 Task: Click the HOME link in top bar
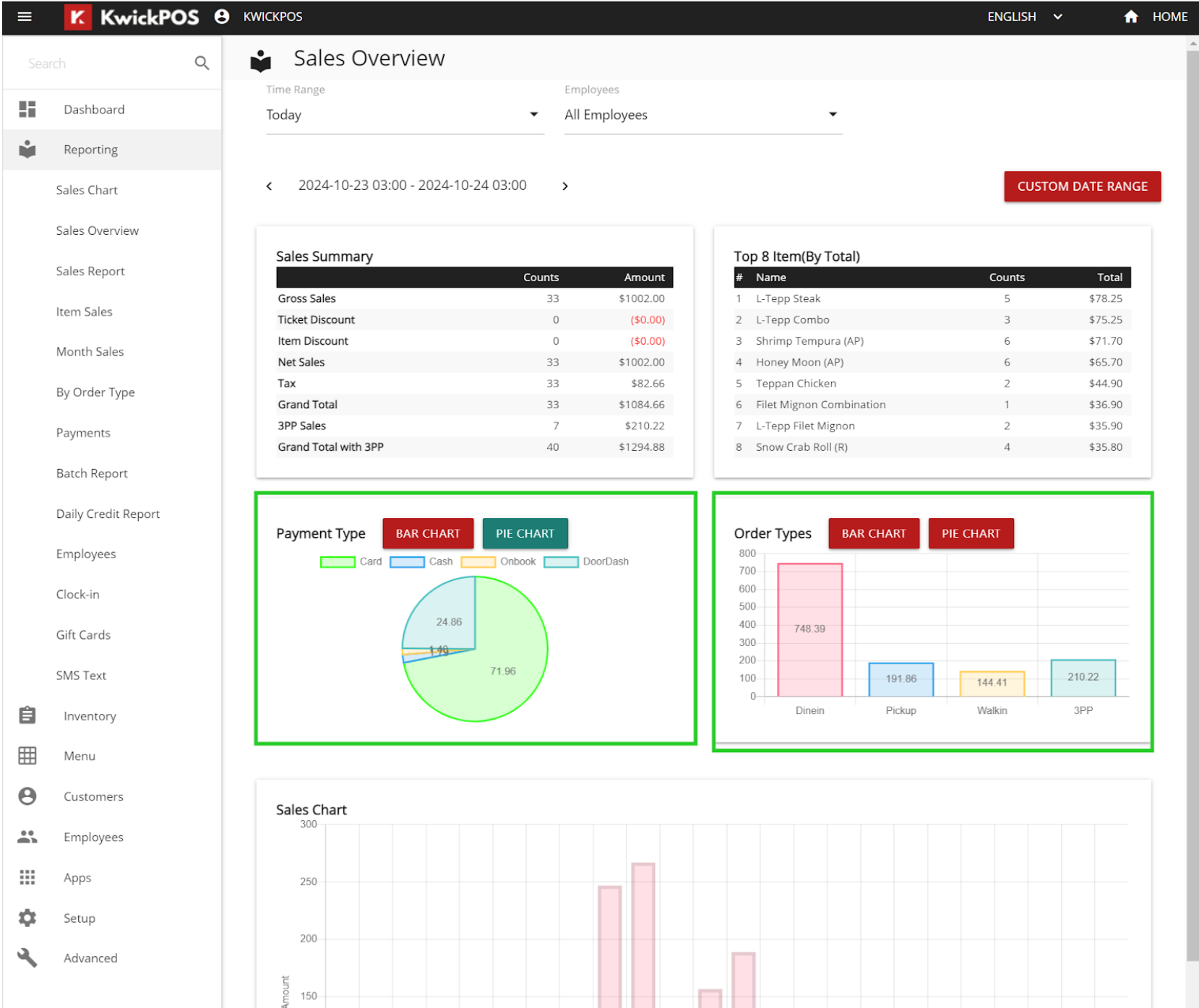tap(1170, 17)
